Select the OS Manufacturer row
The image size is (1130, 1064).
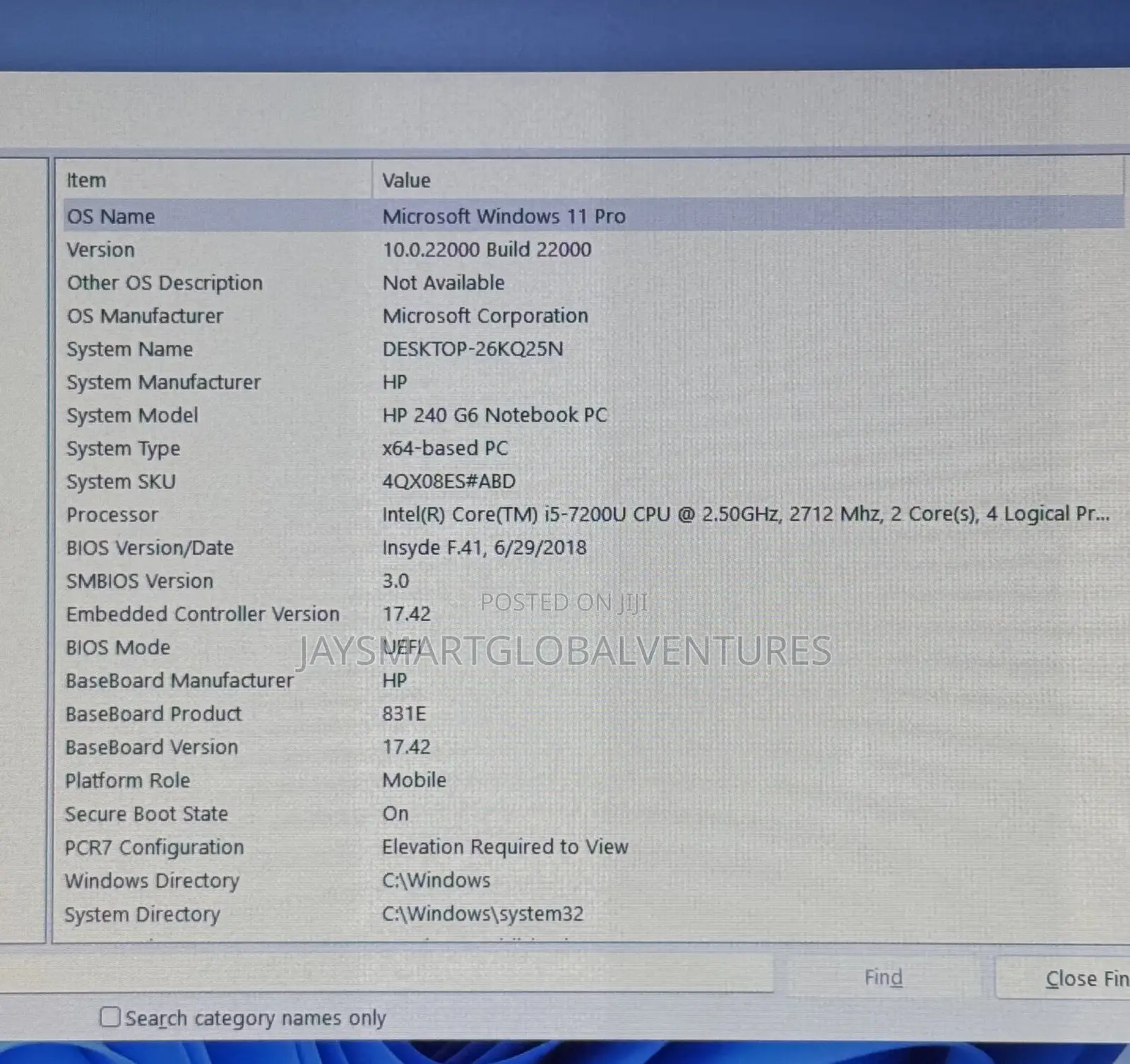tap(593, 316)
